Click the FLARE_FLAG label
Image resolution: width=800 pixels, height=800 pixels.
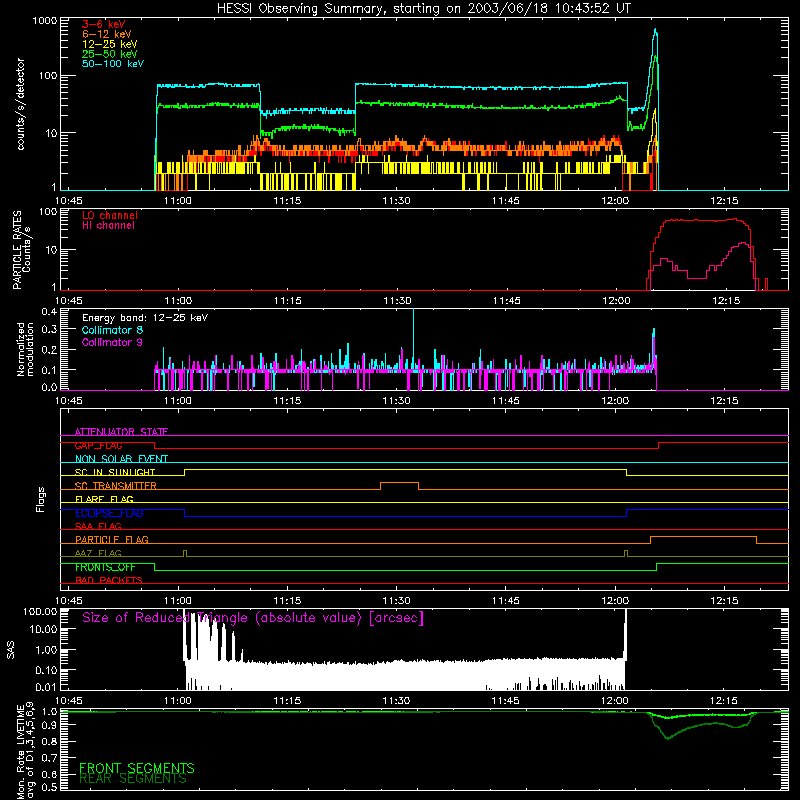pos(104,499)
